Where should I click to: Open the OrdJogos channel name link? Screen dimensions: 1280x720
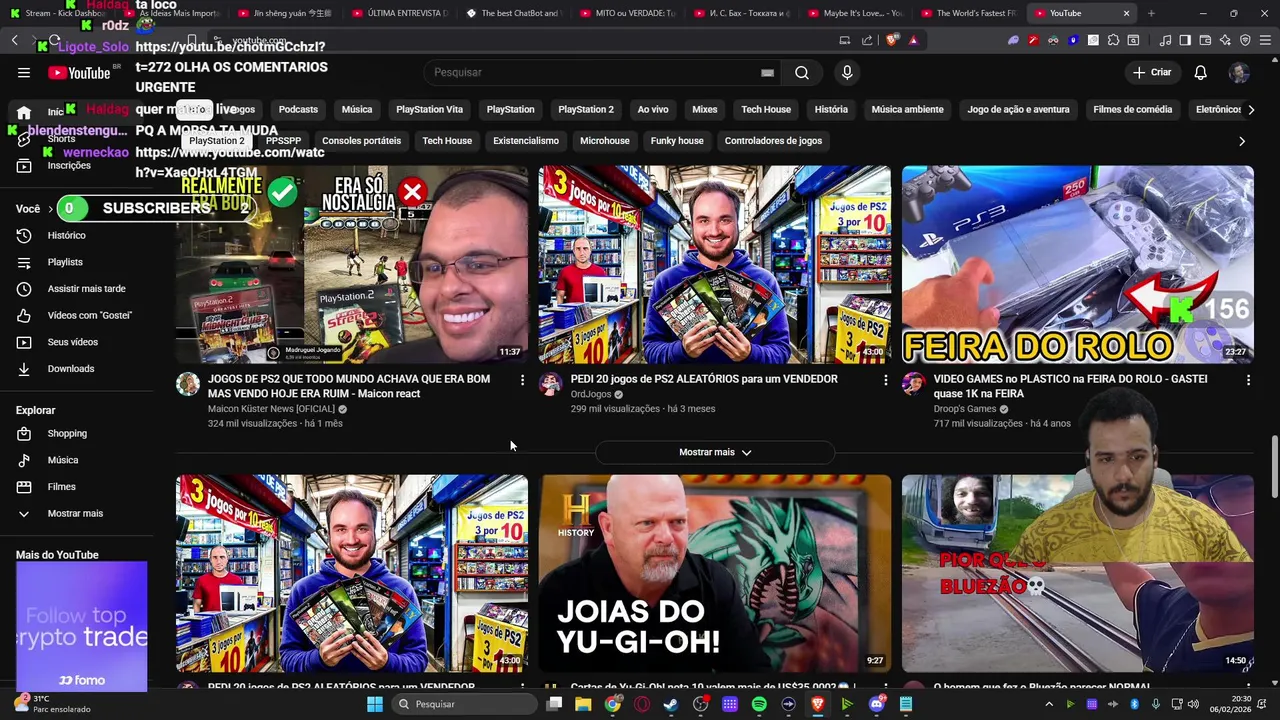tap(591, 394)
